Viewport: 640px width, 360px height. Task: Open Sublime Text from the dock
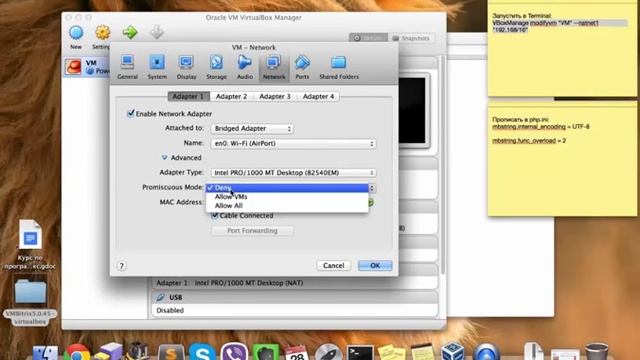[171, 352]
